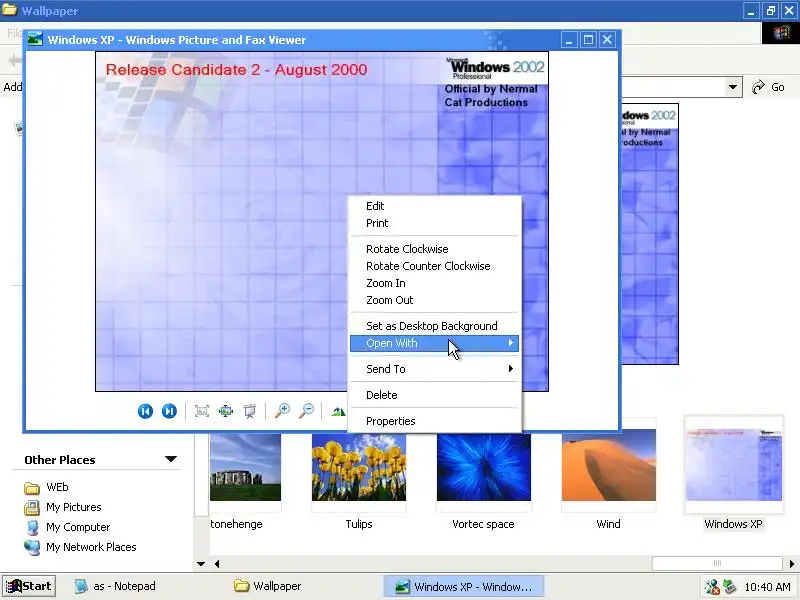800x600 pixels.
Task: Click the network warning tray icon
Action: click(x=712, y=587)
